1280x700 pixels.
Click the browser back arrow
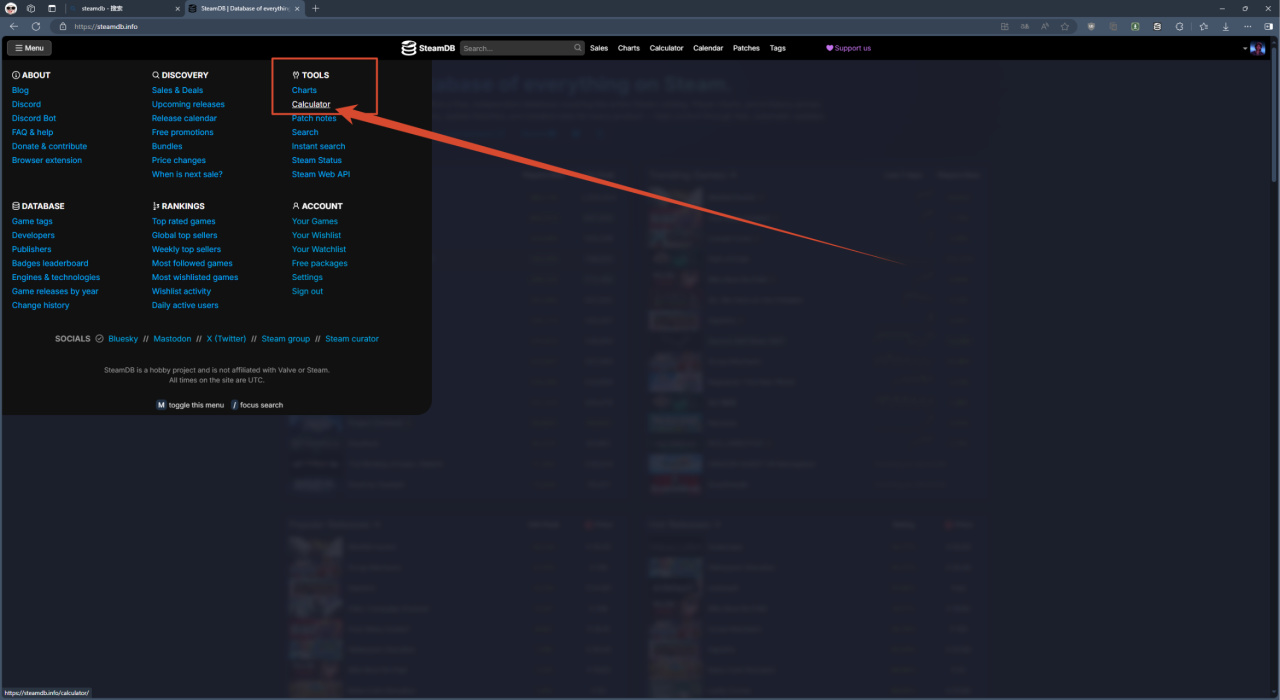14,26
